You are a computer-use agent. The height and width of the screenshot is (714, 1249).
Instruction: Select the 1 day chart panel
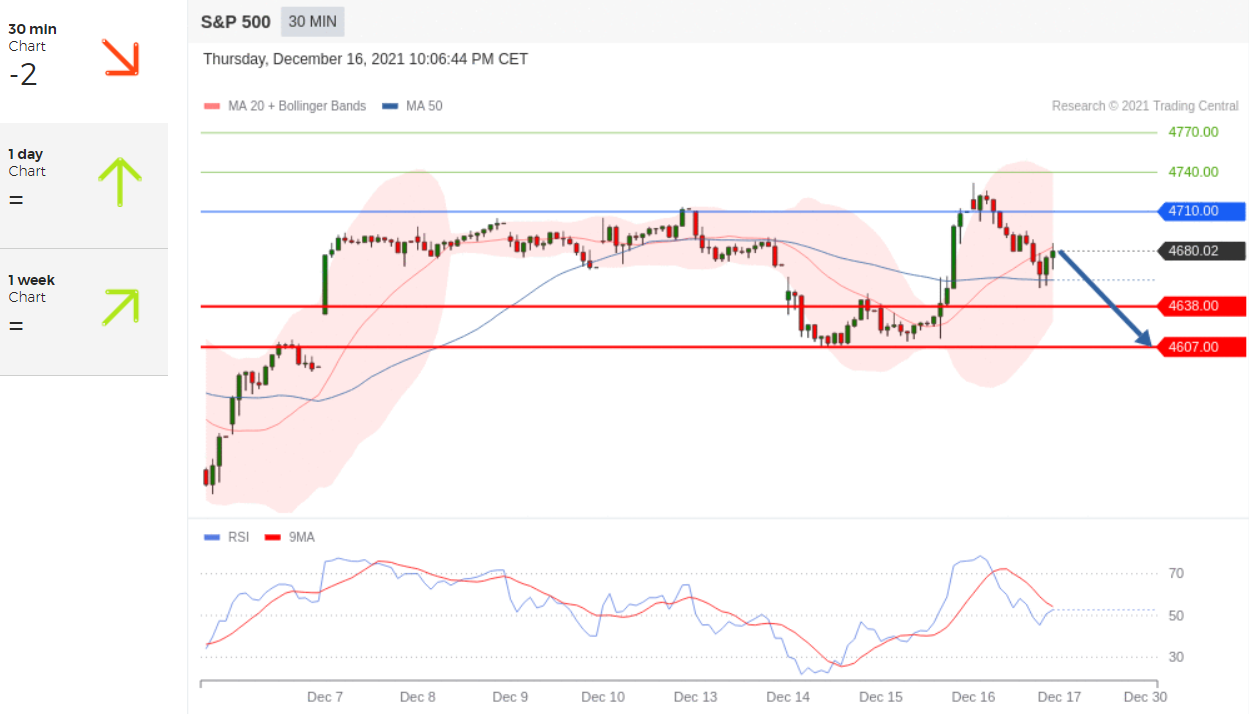tap(84, 186)
